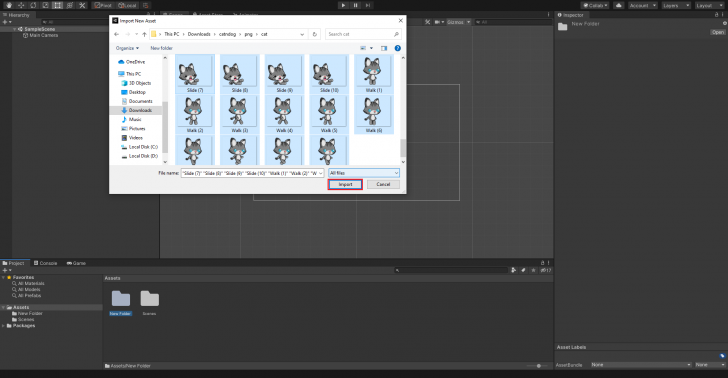The height and width of the screenshot is (378, 728).
Task: Open the Scene view tools icon
Action: pos(428,22)
